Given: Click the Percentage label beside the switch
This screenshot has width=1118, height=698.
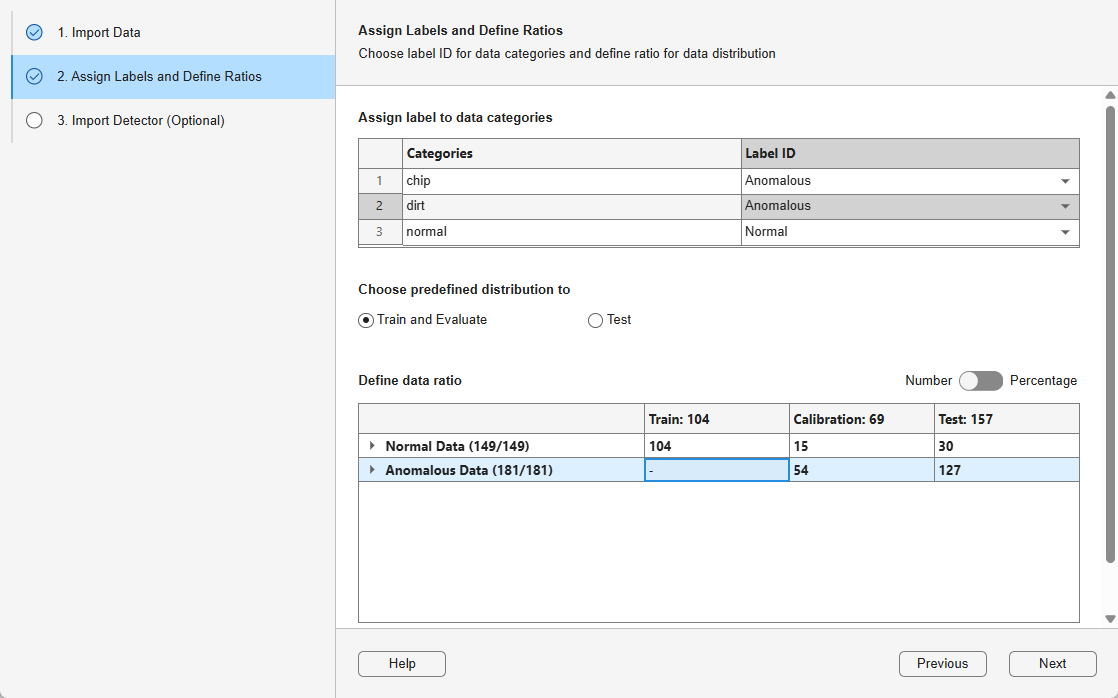Looking at the screenshot, I should click(1043, 381).
